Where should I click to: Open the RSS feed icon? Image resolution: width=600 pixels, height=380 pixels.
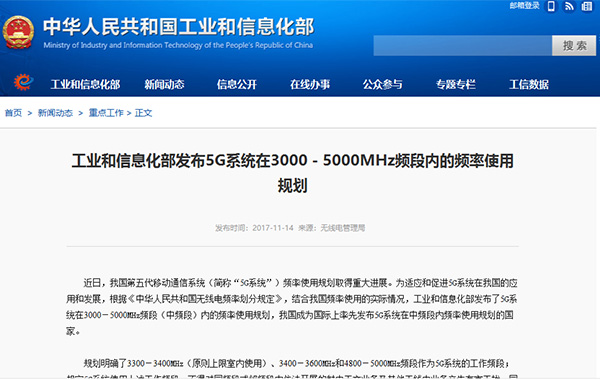pos(569,6)
